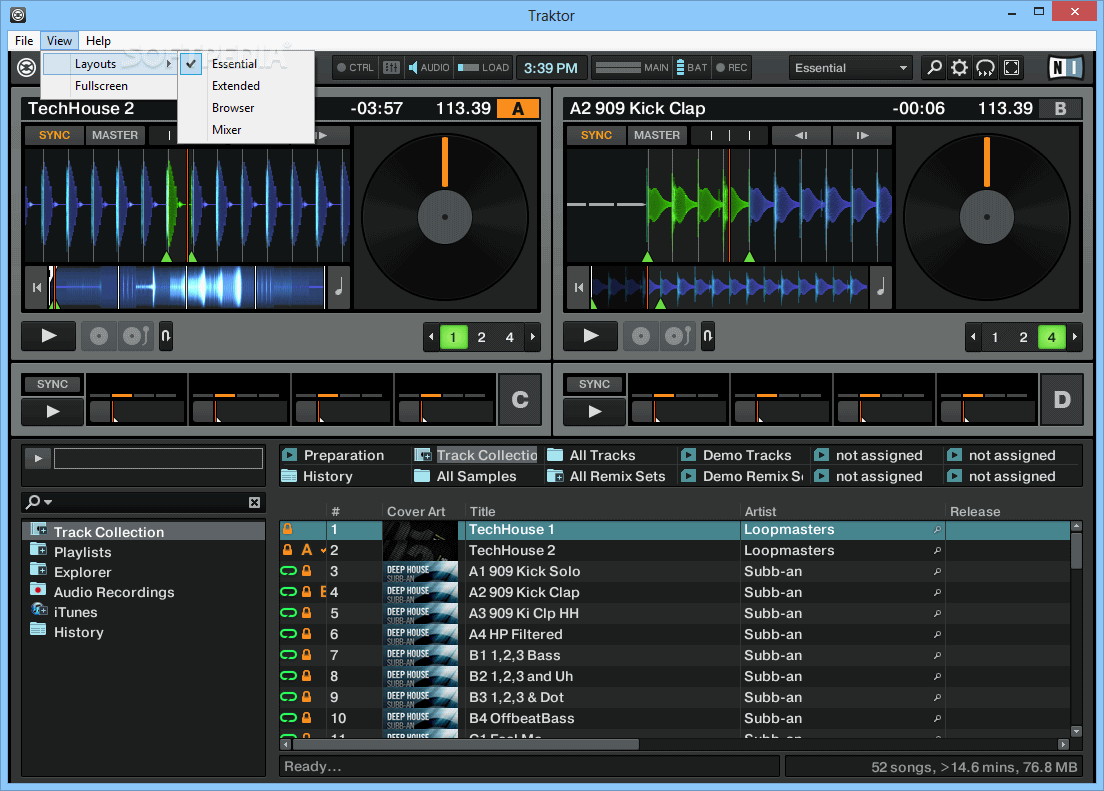
Task: Open the Essential layout dropdown
Action: point(850,68)
